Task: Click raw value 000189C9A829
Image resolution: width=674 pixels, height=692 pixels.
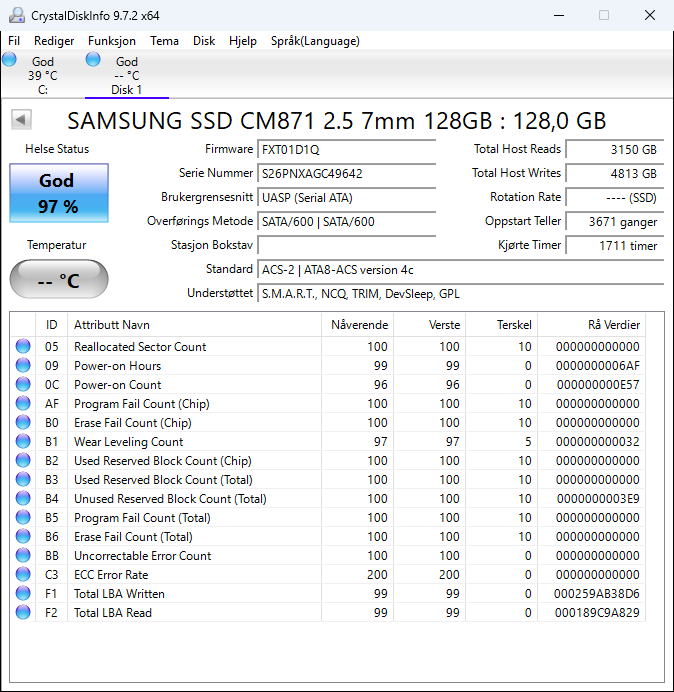Action: (597, 613)
